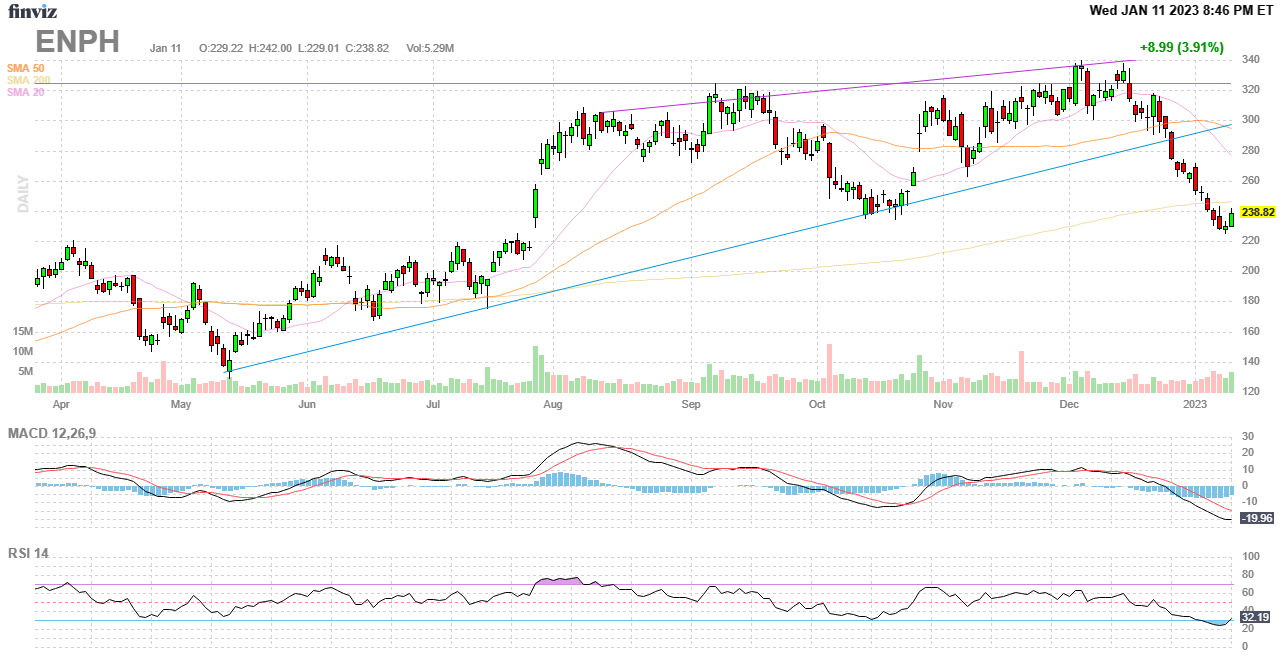Select the ENPH ticker symbol
This screenshot has width=1282, height=662.
(78, 42)
